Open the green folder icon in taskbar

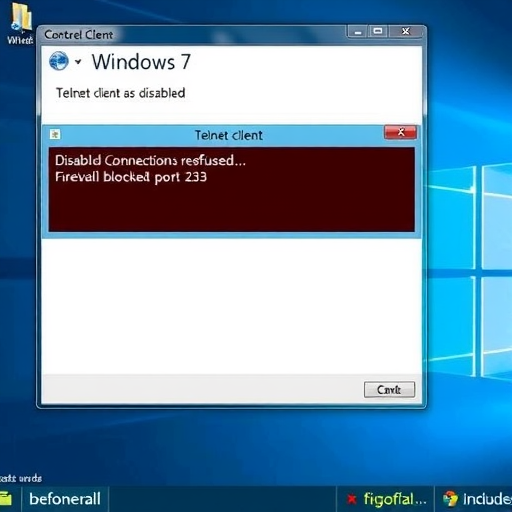(6, 499)
